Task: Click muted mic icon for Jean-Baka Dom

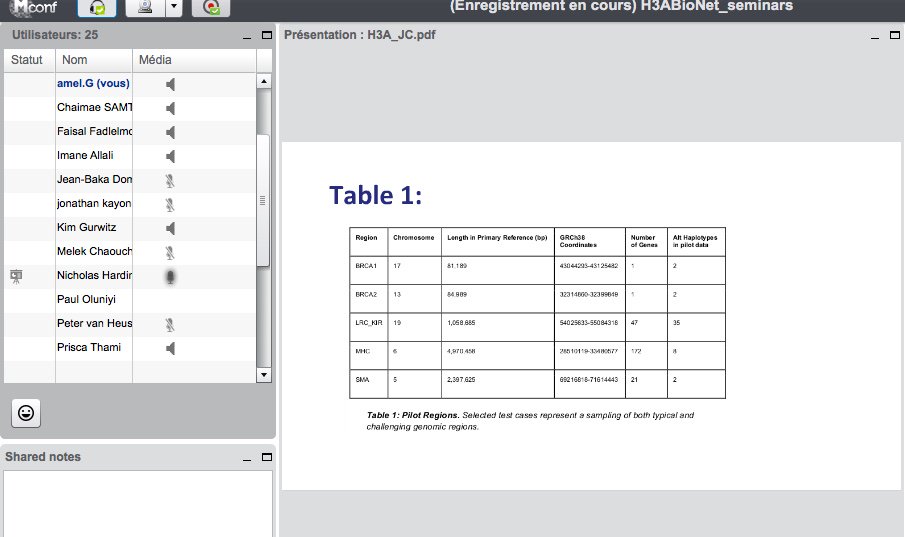Action: pos(170,181)
